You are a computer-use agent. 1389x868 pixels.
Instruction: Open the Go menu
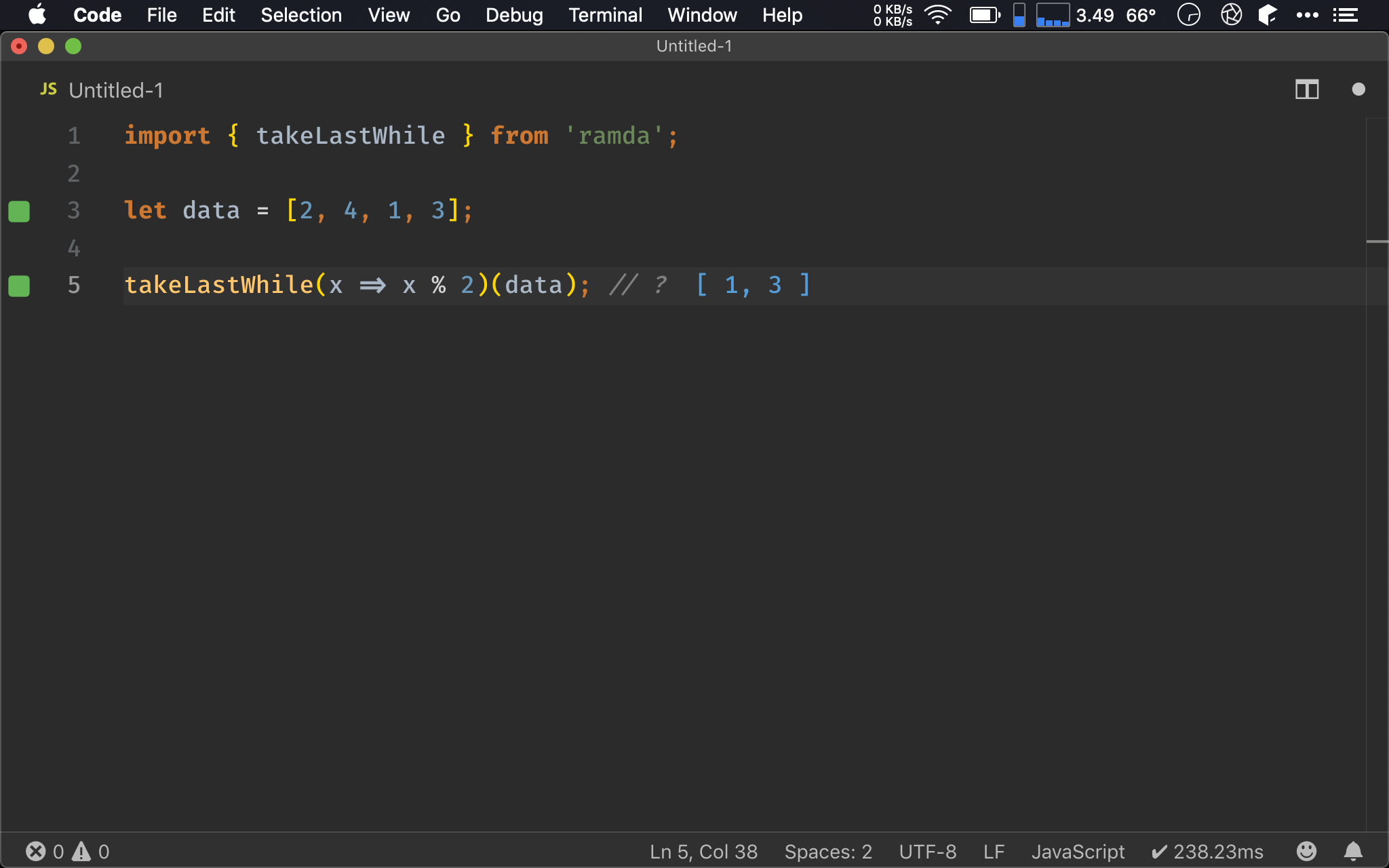coord(447,13)
